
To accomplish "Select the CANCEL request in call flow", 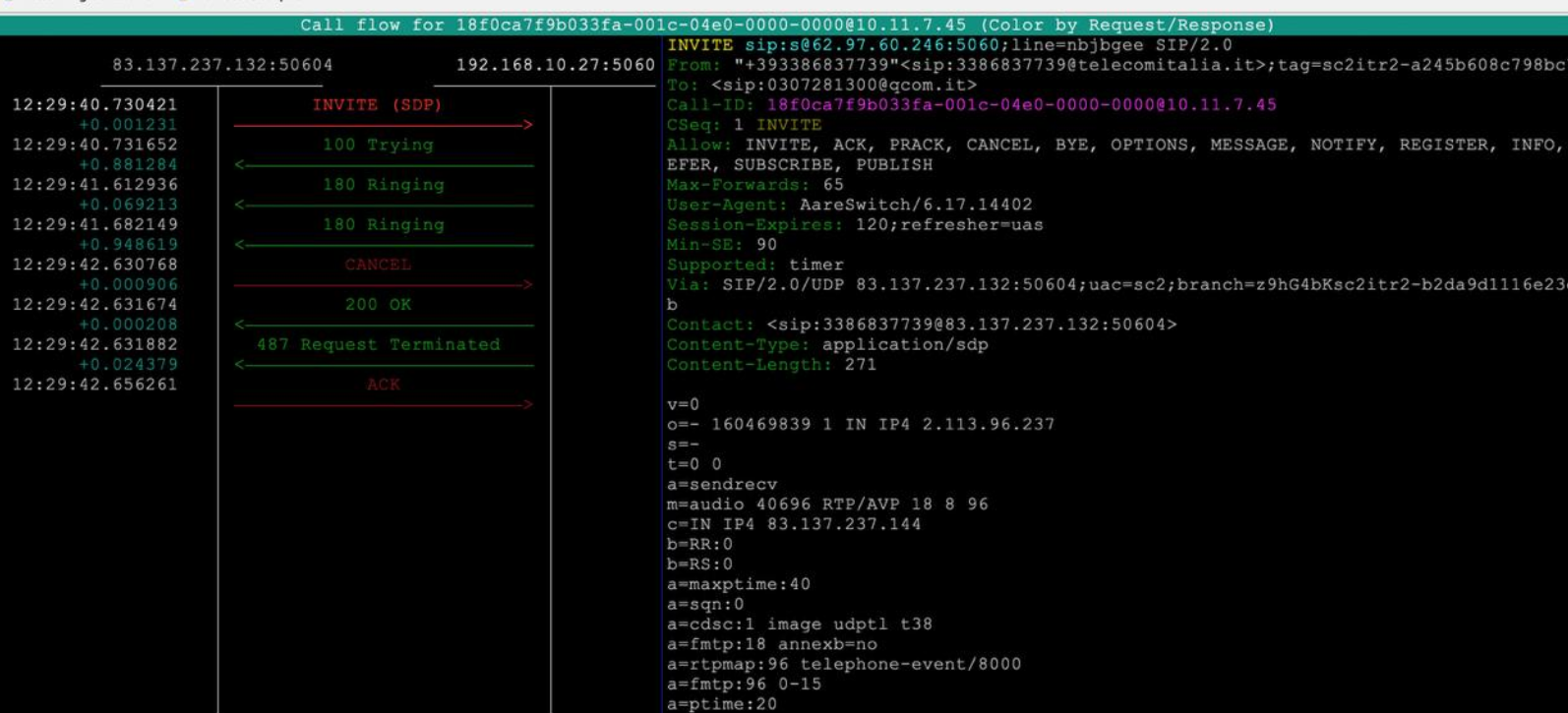I will [378, 265].
